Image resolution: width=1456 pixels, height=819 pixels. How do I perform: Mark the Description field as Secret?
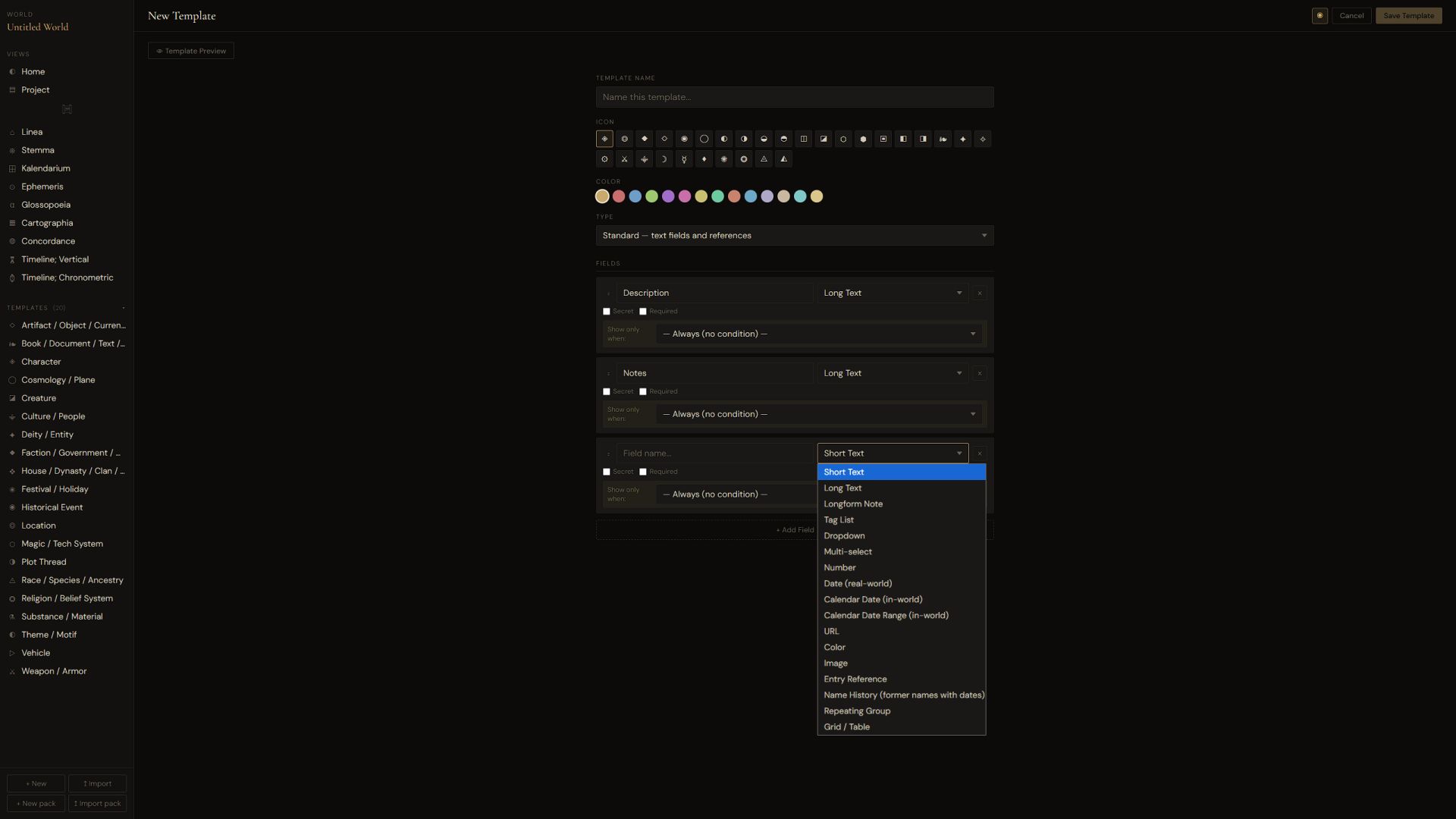pyautogui.click(x=607, y=312)
